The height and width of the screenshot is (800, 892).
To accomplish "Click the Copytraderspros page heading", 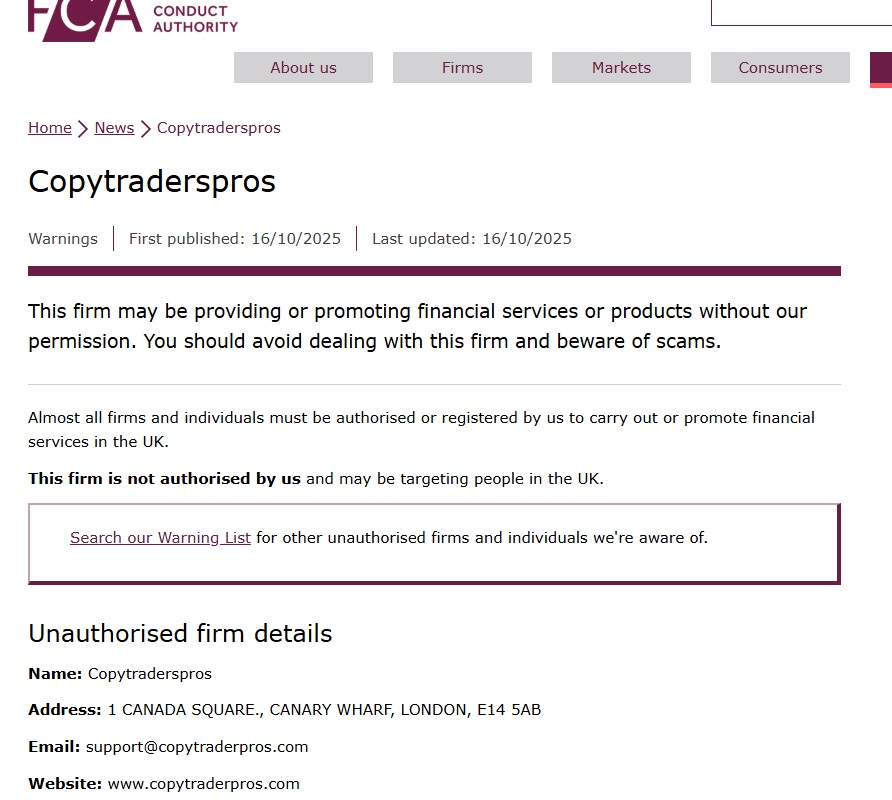I will pyautogui.click(x=152, y=182).
